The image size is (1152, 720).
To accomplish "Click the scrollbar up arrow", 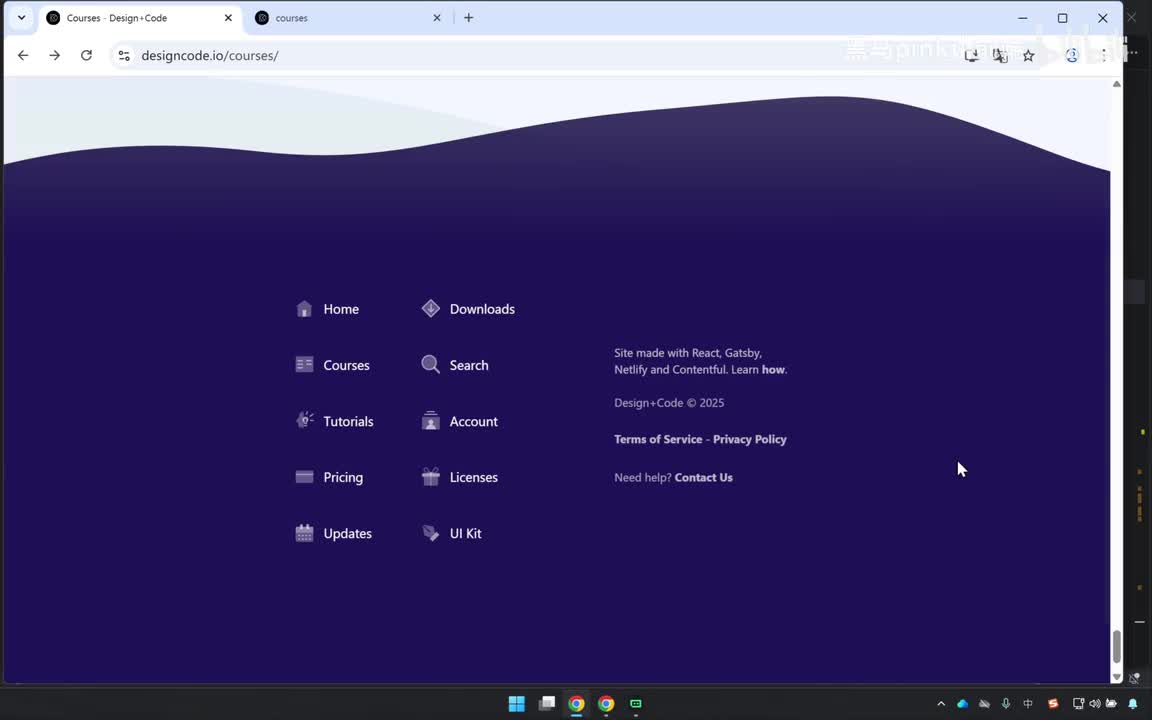I will [x=1117, y=84].
